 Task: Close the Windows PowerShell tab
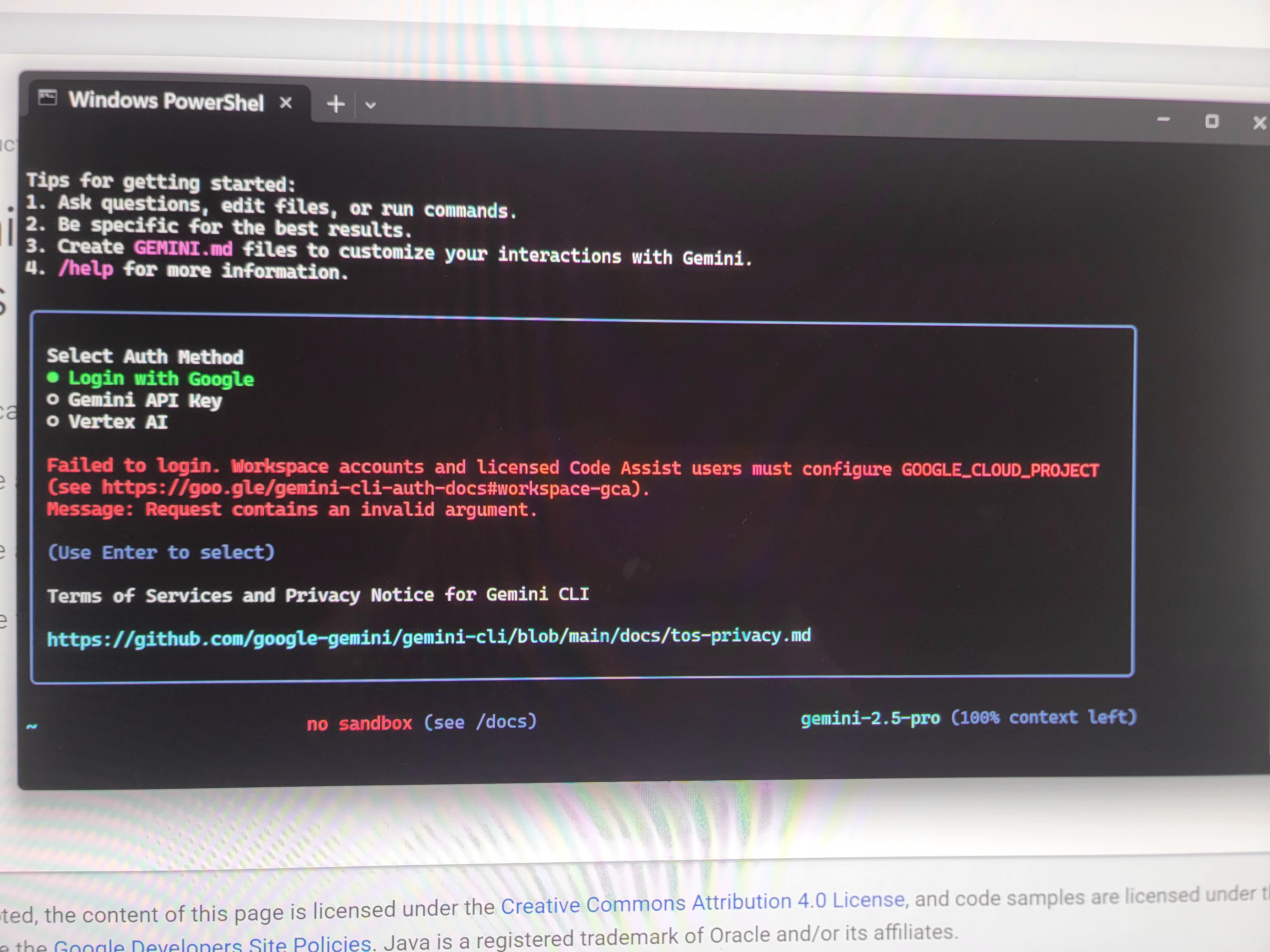tap(285, 103)
